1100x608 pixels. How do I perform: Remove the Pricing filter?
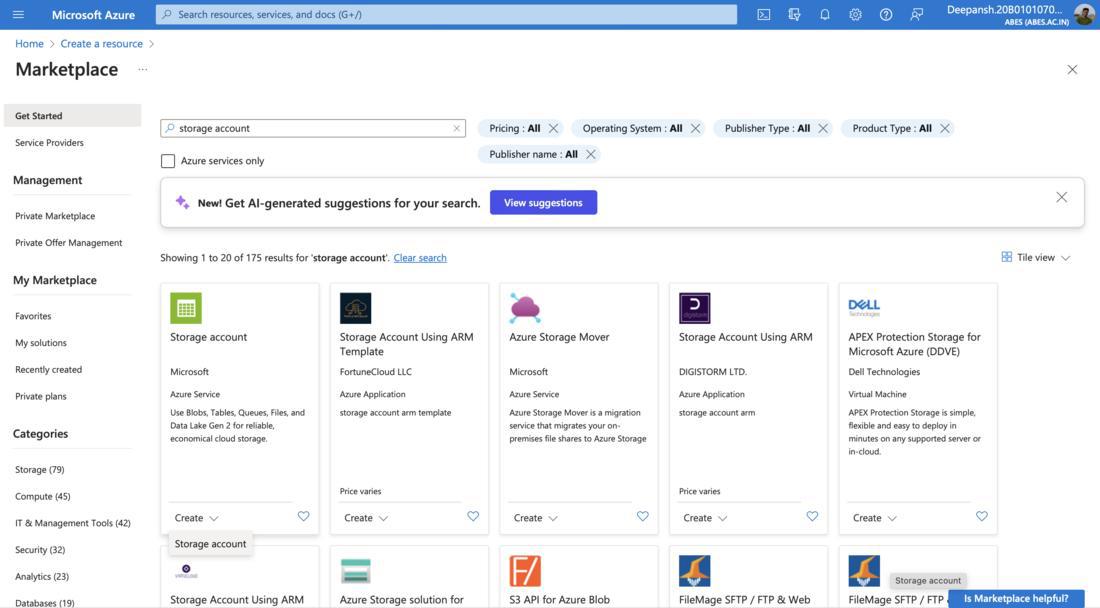tap(553, 128)
